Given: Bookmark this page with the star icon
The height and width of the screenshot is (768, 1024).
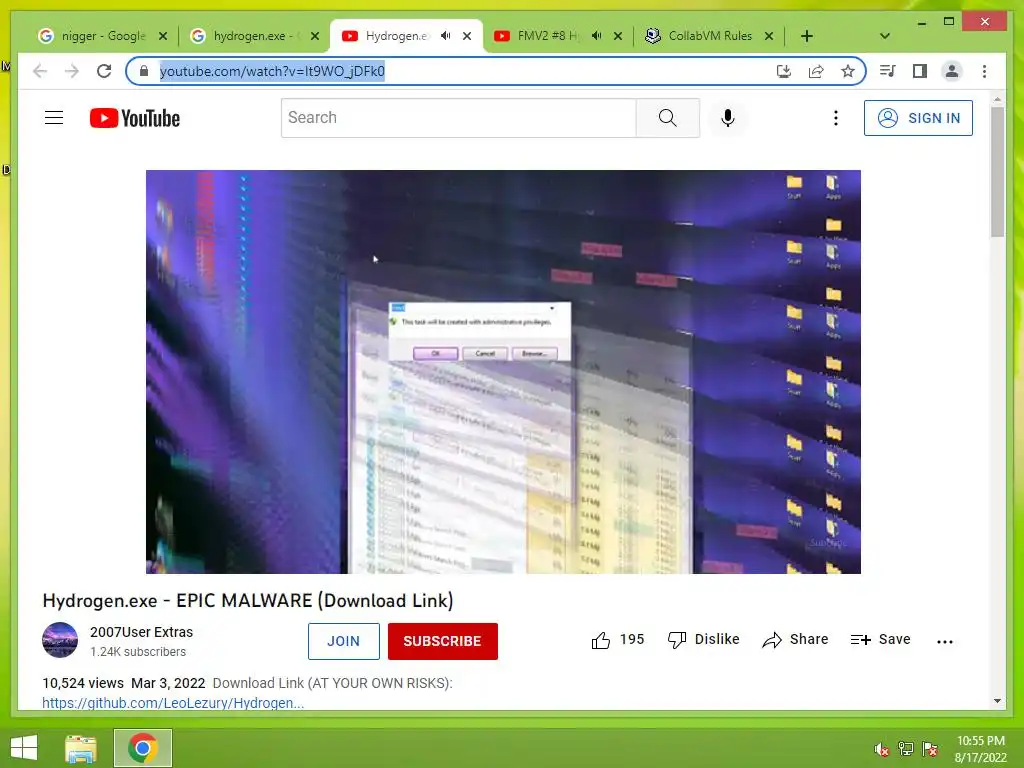Looking at the screenshot, I should [x=848, y=71].
